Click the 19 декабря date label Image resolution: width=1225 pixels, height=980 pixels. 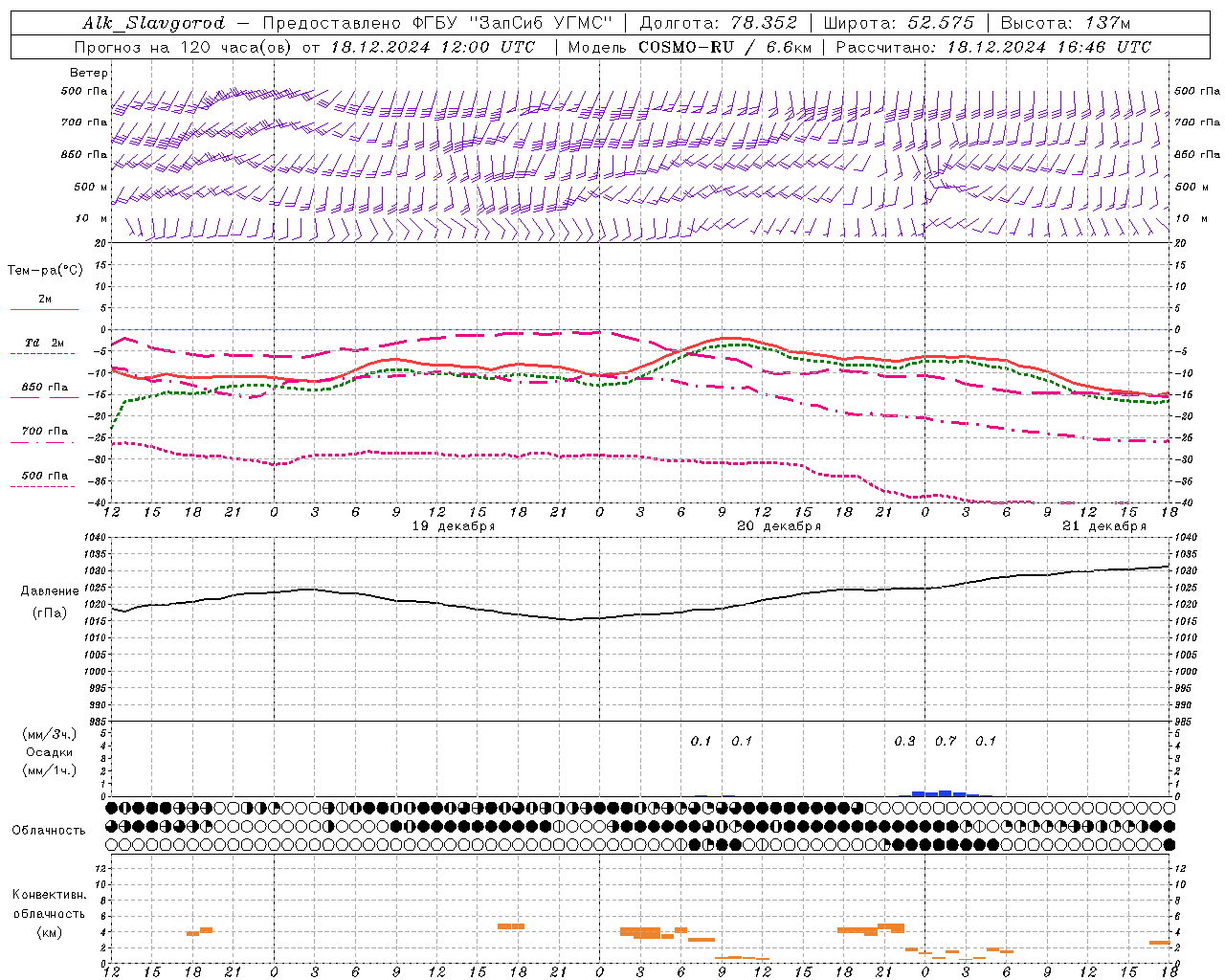454,526
